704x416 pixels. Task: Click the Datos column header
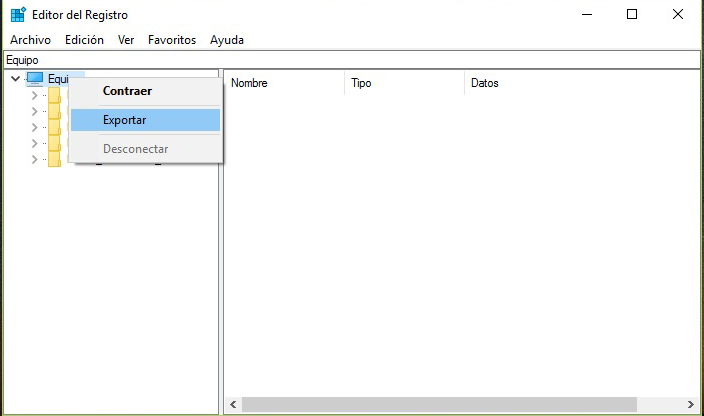pos(485,83)
